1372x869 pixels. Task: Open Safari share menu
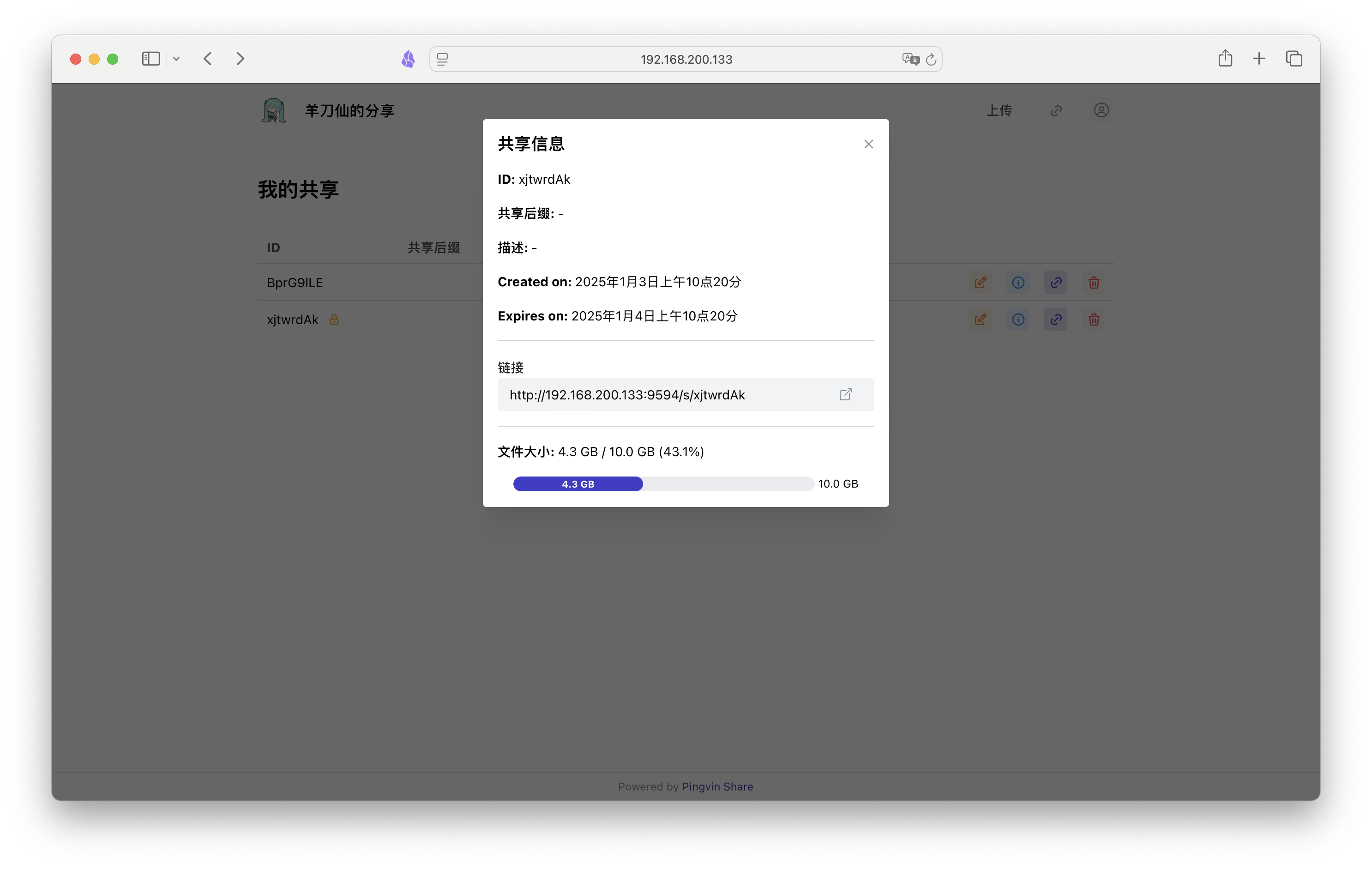point(1225,58)
